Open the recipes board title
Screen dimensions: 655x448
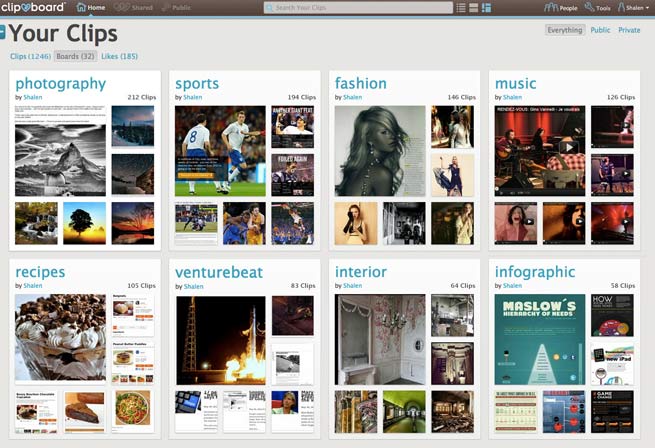(40, 272)
